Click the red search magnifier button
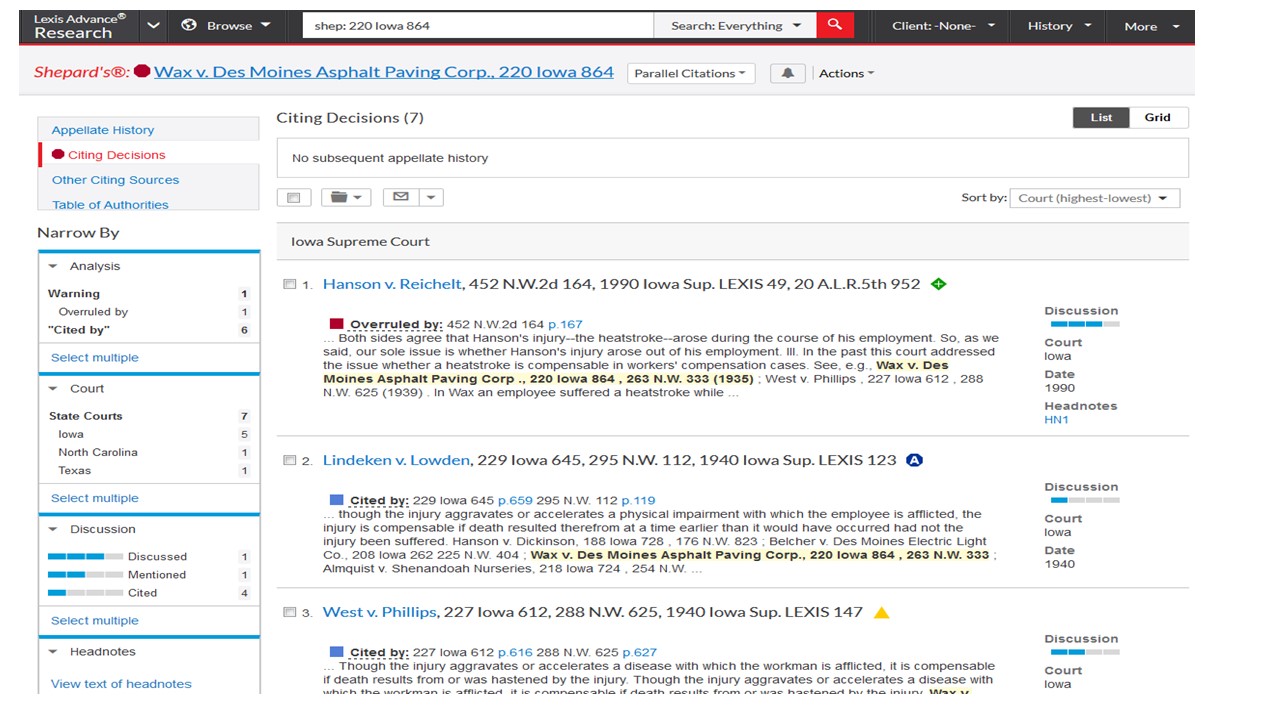1280x720 pixels. tap(835, 25)
